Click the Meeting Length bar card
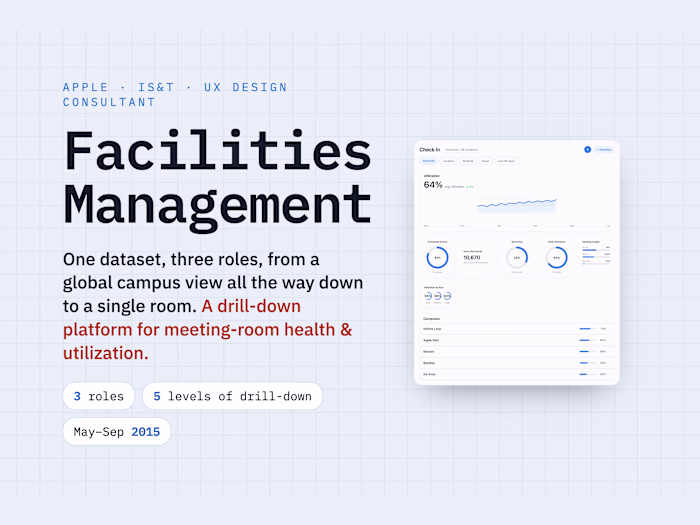Image resolution: width=700 pixels, height=525 pixels. pyautogui.click(x=596, y=258)
